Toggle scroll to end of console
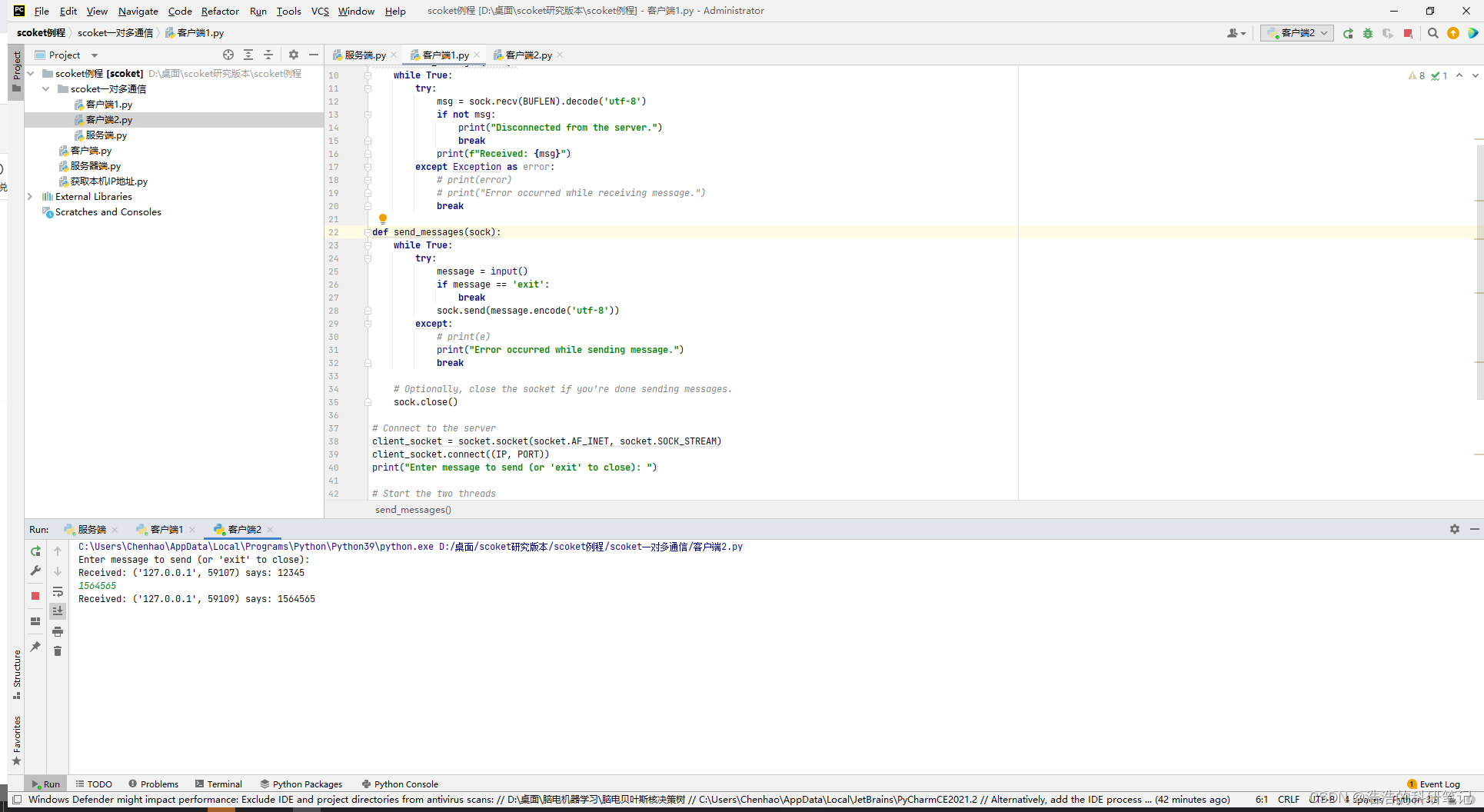This screenshot has height=812, width=1484. point(58,611)
